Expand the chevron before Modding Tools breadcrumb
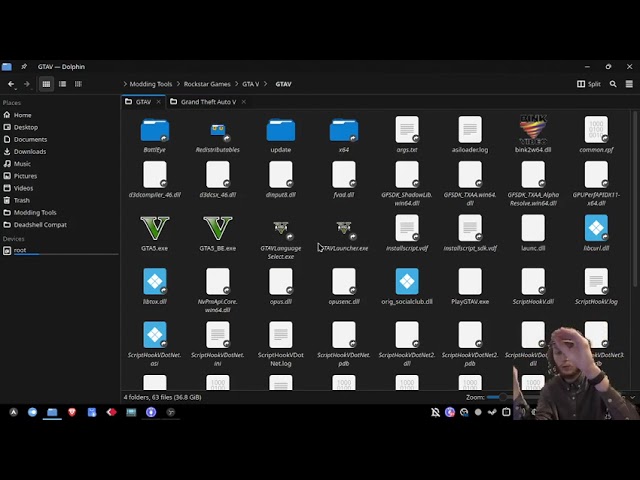Screen dimensions: 640x480 [x=125, y=84]
